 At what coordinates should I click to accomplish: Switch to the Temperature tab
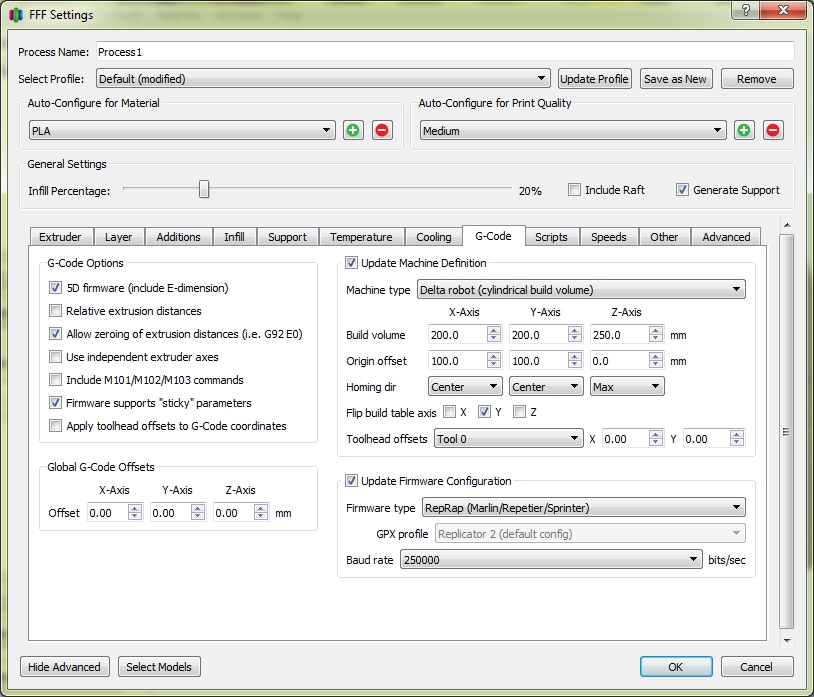click(361, 237)
